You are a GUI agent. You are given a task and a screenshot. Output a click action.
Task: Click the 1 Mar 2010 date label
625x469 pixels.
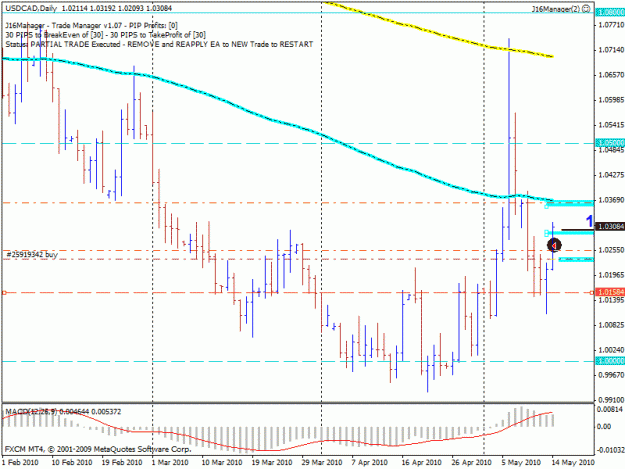170,463
